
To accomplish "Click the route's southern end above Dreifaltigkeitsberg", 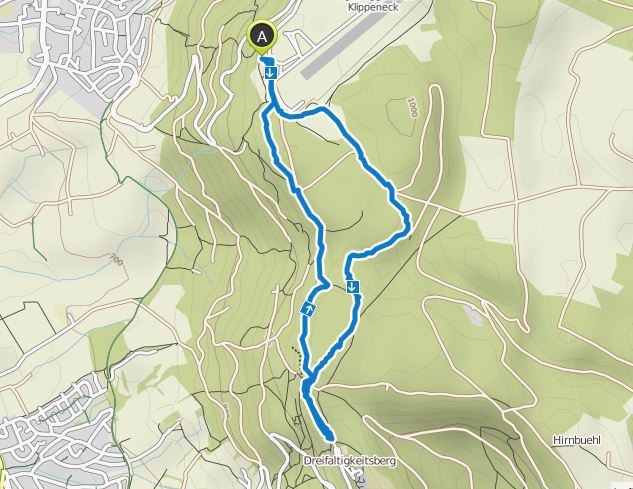I will (x=329, y=436).
